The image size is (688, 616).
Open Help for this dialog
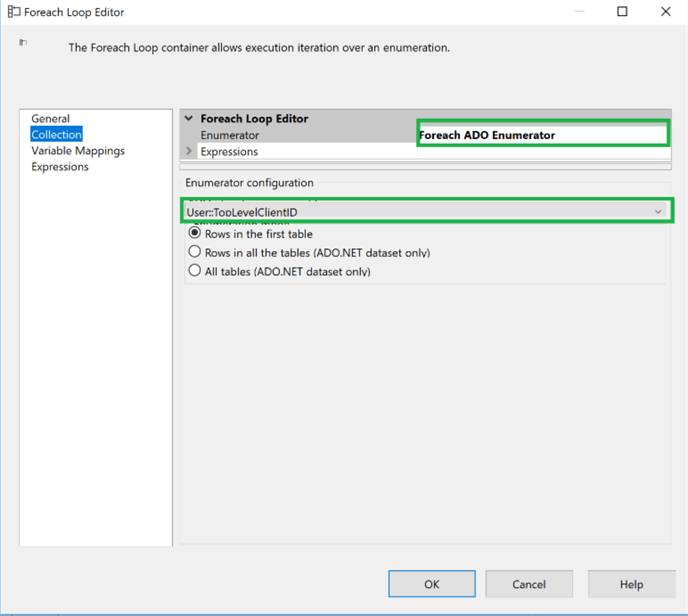point(631,584)
